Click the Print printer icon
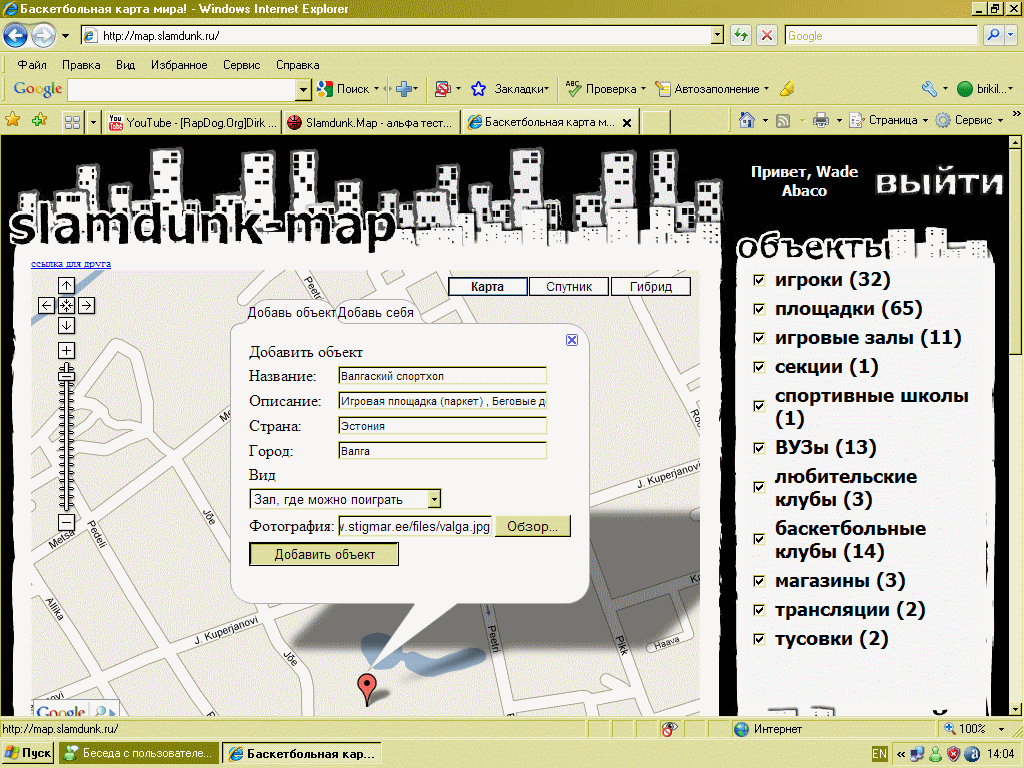Image resolution: width=1024 pixels, height=768 pixels. tap(821, 121)
